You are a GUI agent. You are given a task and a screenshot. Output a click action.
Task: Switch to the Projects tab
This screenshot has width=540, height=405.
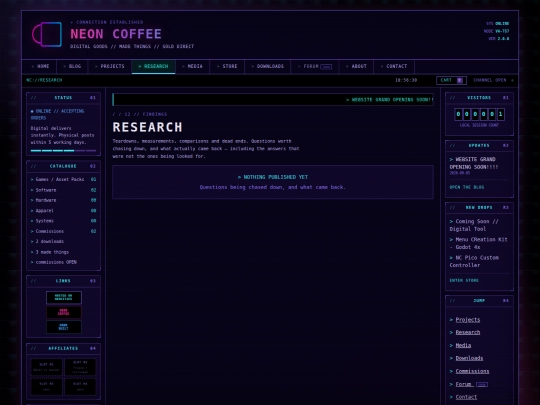(110, 66)
